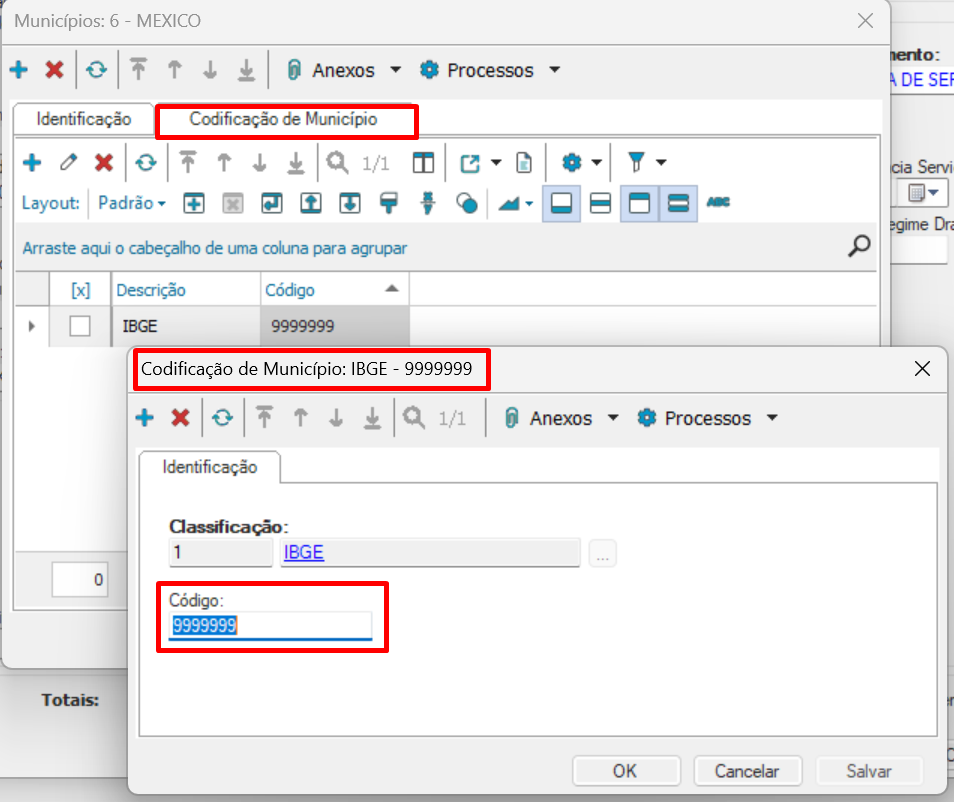Move to next row in grid toolbar
Screen dimensions: 954x802
point(260,162)
